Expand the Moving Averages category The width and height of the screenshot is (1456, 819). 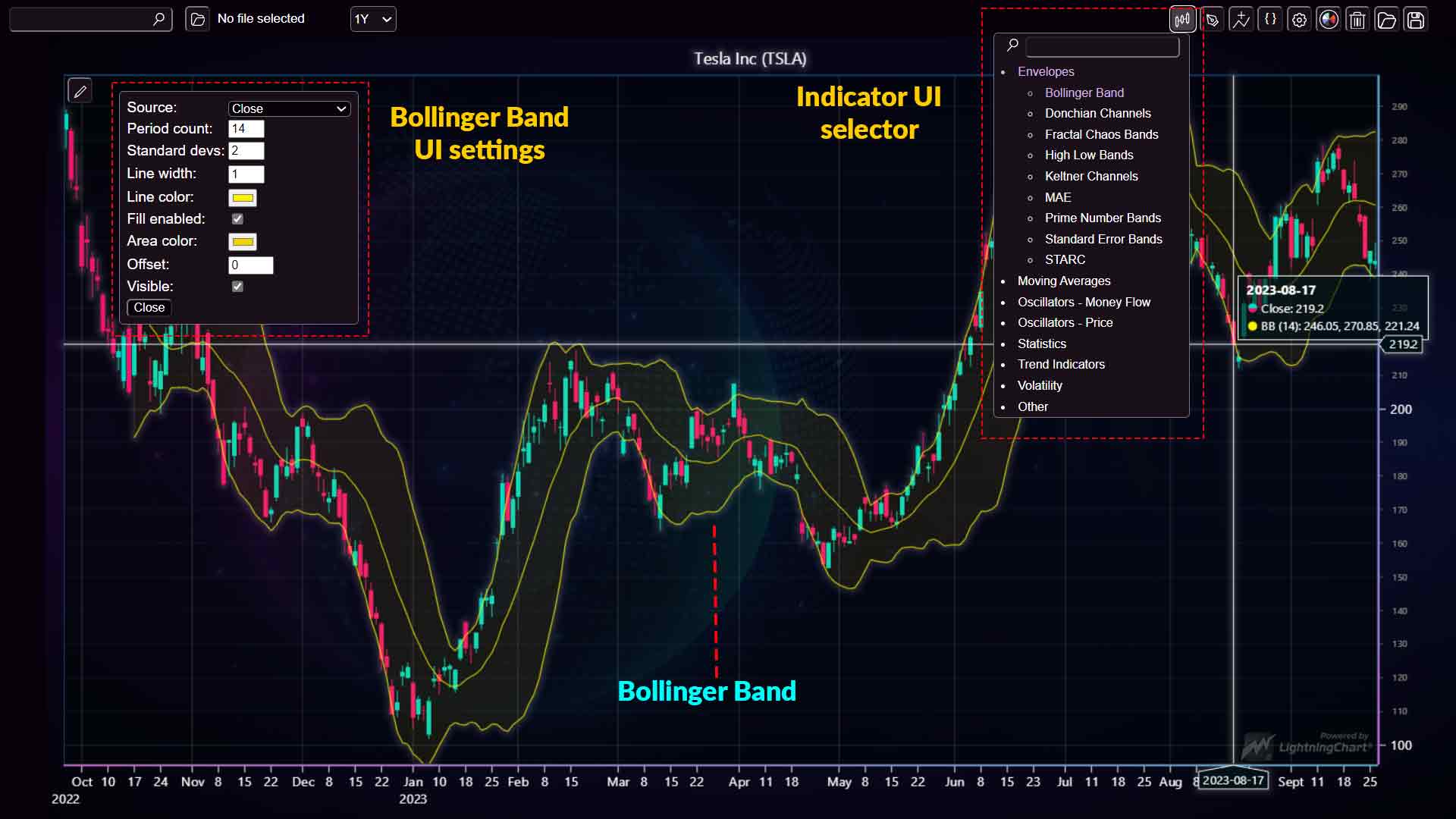[x=1063, y=281]
